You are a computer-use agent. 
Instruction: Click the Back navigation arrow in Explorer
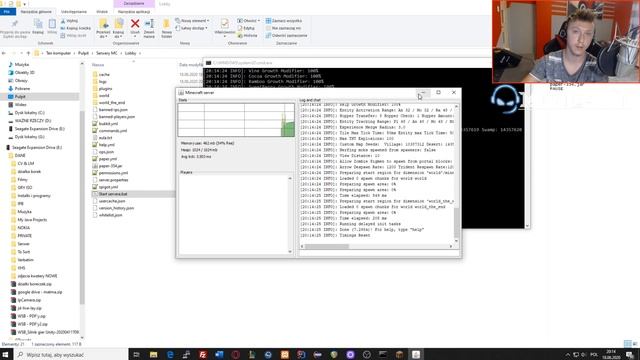[4, 53]
